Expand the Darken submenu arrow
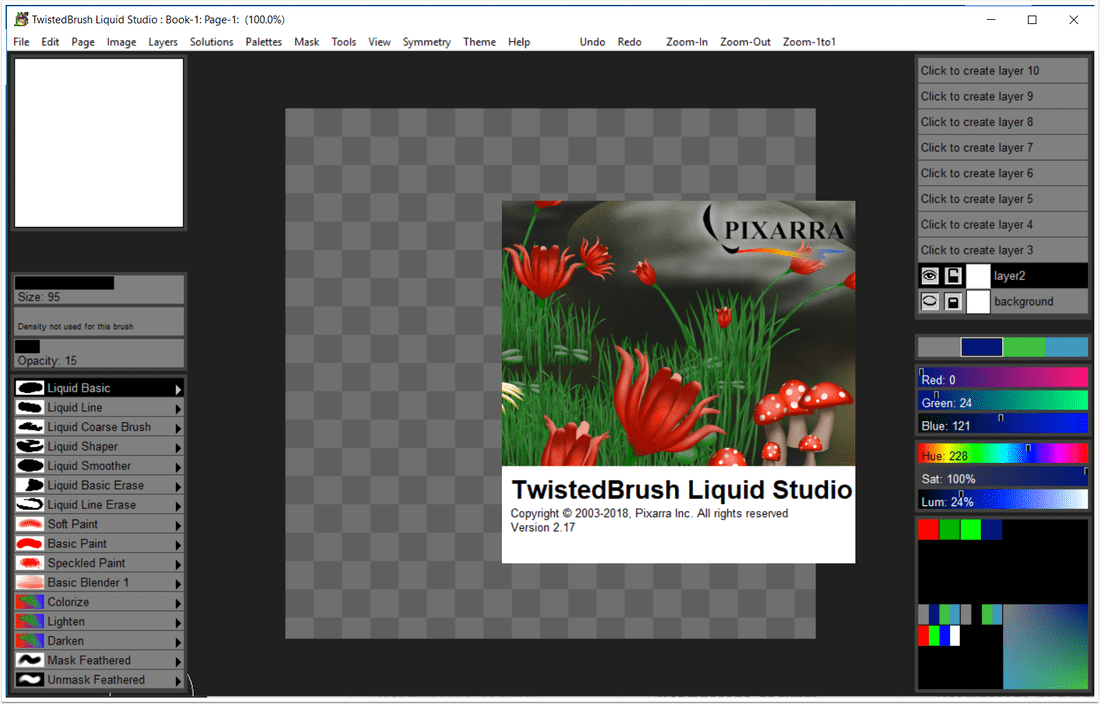This screenshot has height=704, width=1100. pyautogui.click(x=178, y=642)
